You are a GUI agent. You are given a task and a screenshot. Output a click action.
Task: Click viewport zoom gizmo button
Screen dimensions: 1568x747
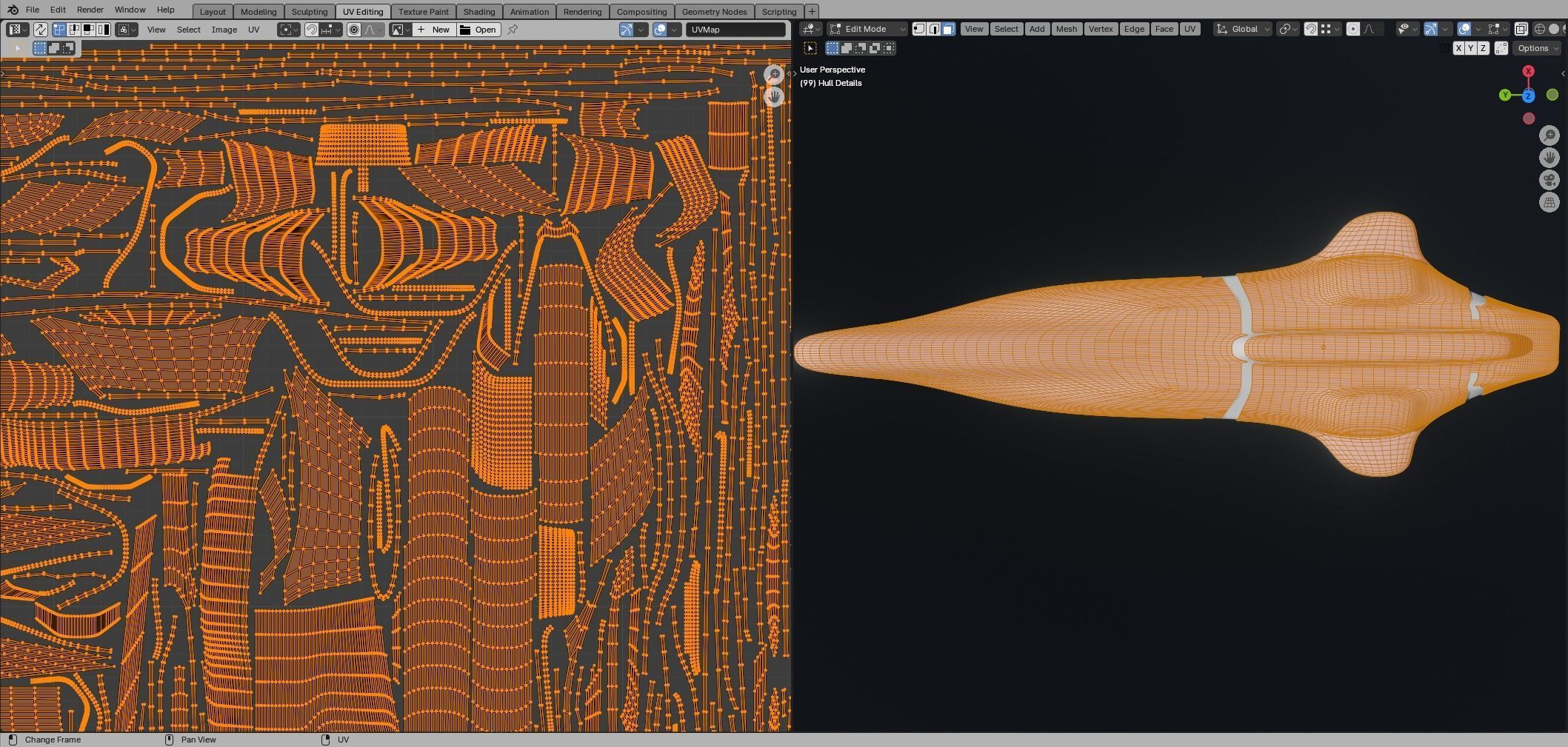coord(1549,135)
